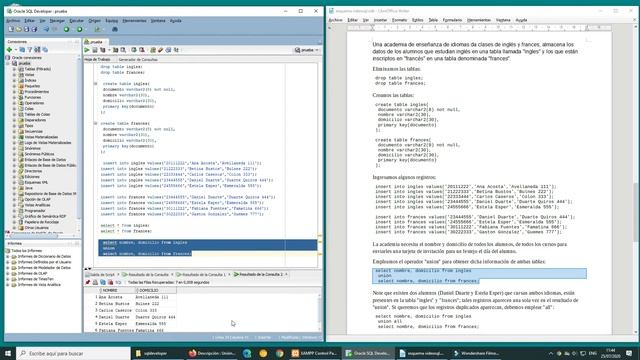Click the green Back navigation arrow
Image resolution: width=640 pixels, height=360 pixels.
tap(67, 29)
